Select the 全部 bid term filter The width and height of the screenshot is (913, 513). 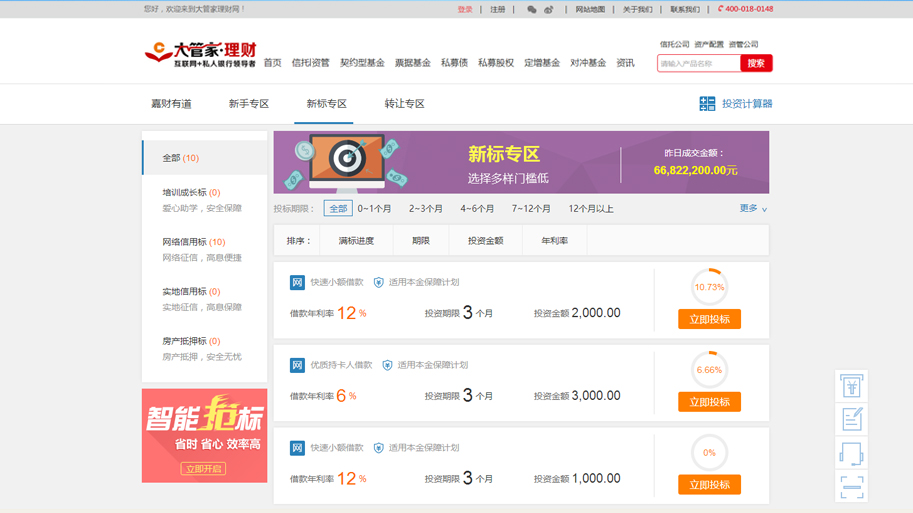[x=338, y=208]
